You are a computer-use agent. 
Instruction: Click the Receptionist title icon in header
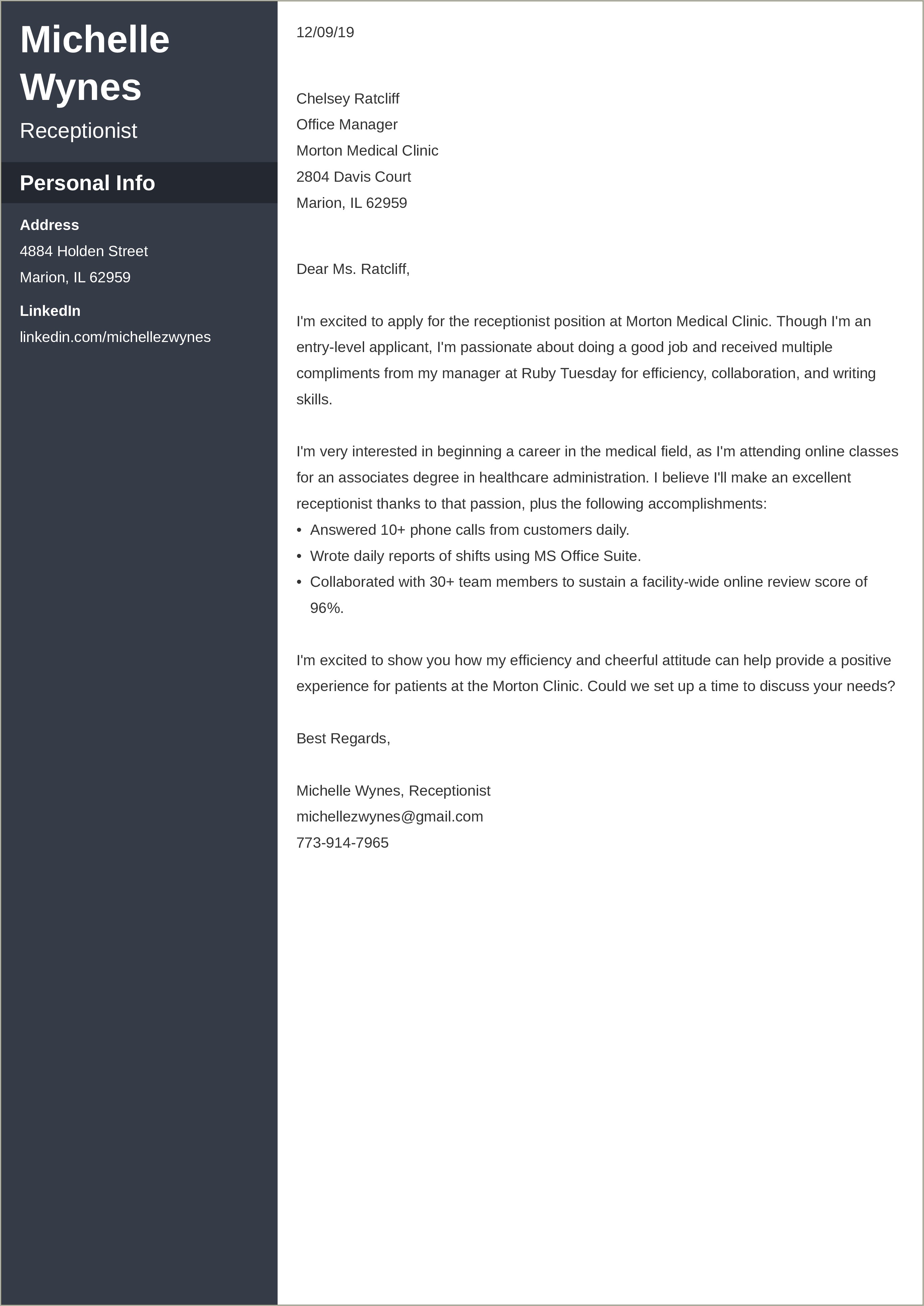pos(78,130)
